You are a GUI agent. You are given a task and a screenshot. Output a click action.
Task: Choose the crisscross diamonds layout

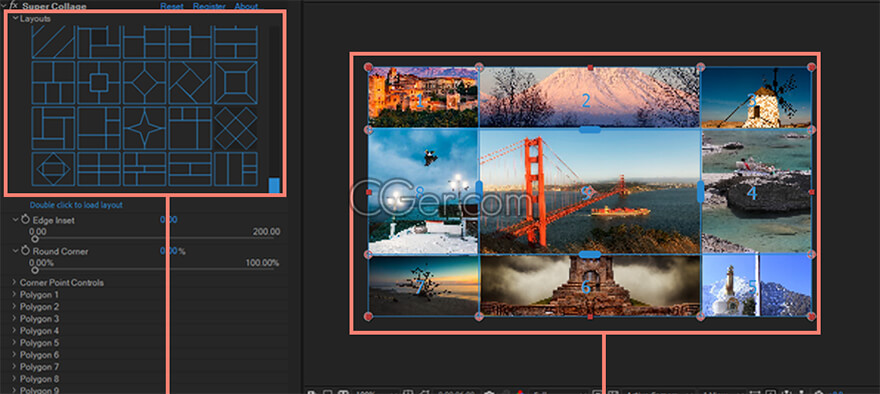click(236, 128)
